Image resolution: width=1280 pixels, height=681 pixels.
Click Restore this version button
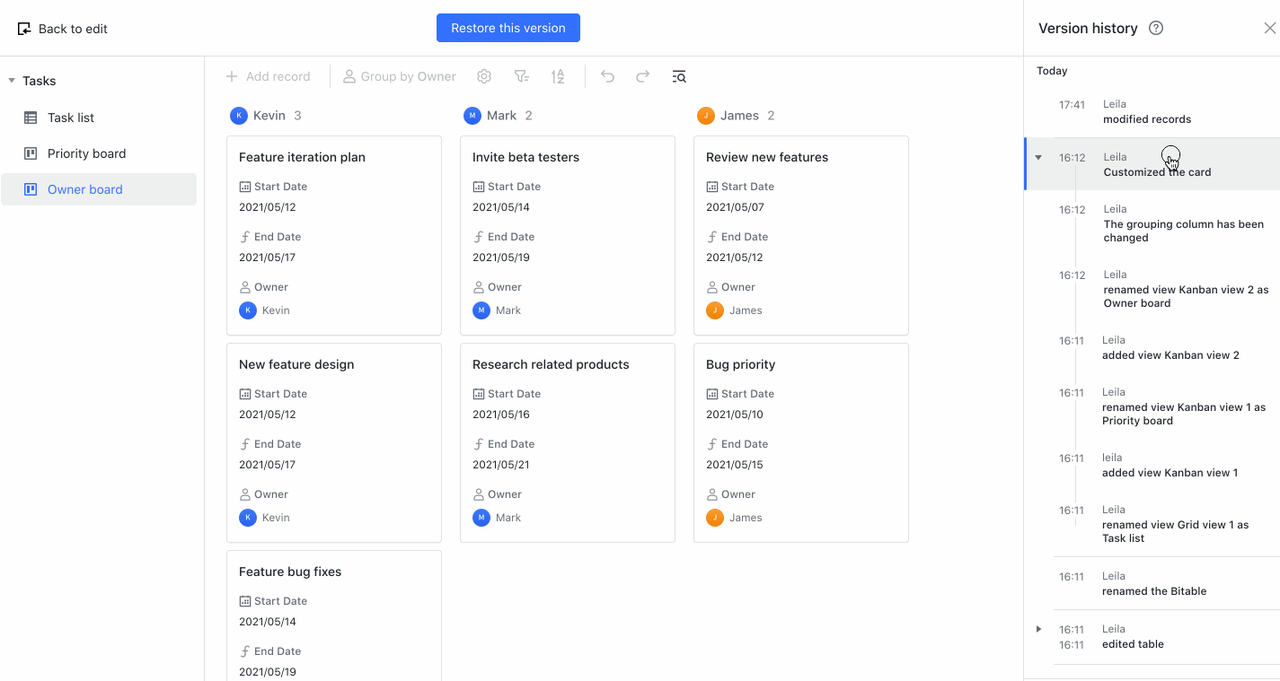click(x=508, y=28)
